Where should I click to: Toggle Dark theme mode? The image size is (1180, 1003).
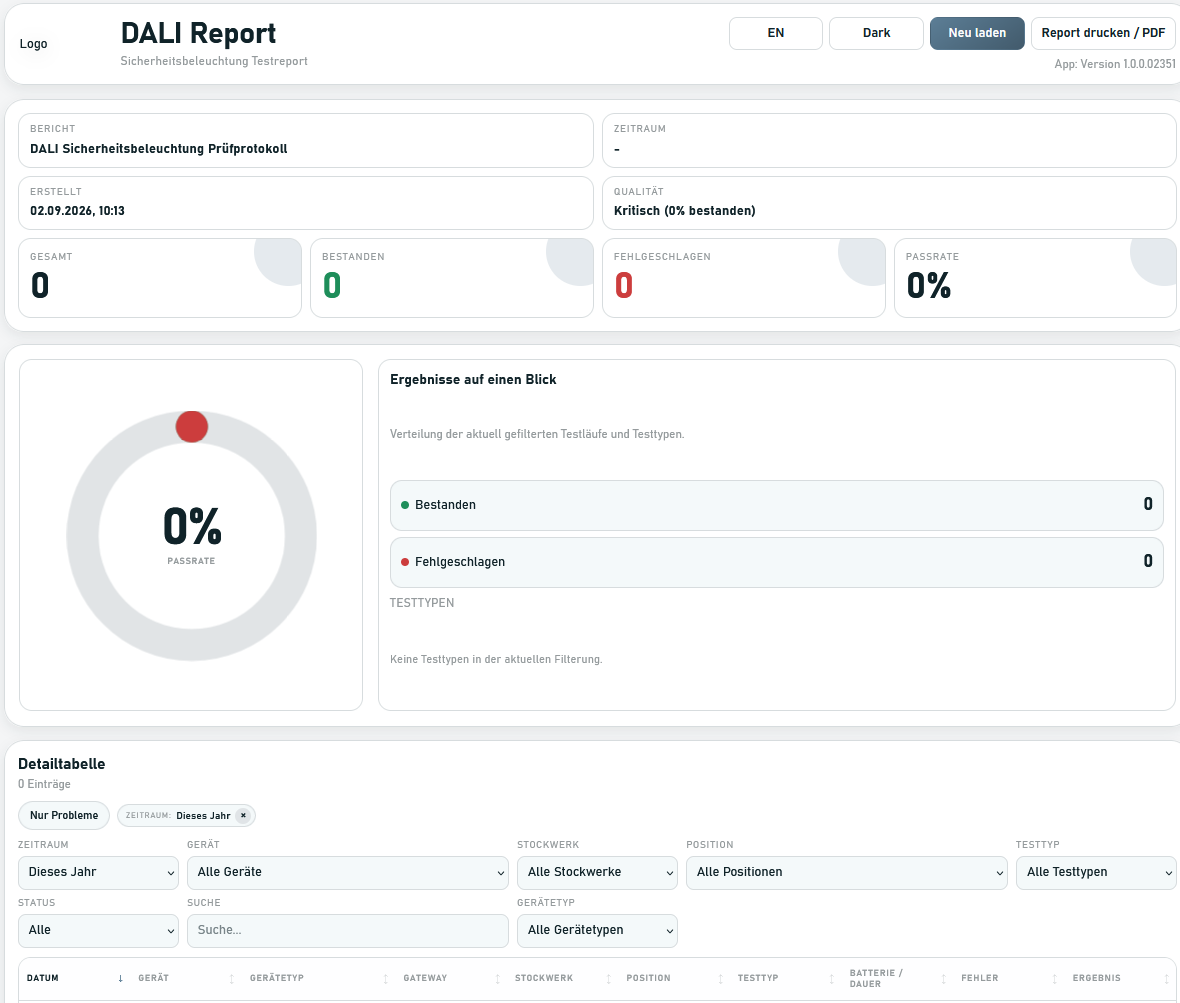tap(876, 33)
